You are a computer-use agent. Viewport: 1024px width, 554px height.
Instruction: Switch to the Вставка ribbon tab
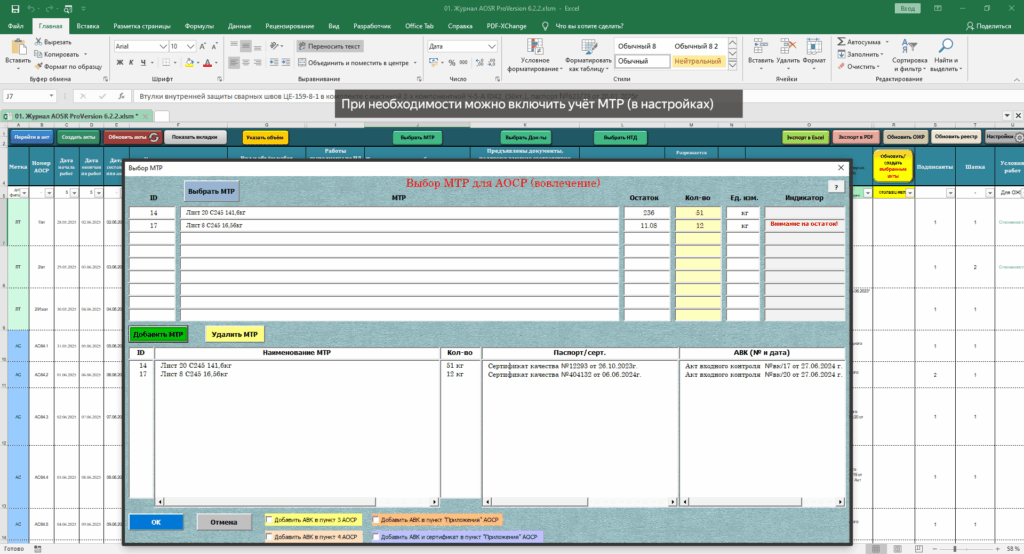pos(88,26)
